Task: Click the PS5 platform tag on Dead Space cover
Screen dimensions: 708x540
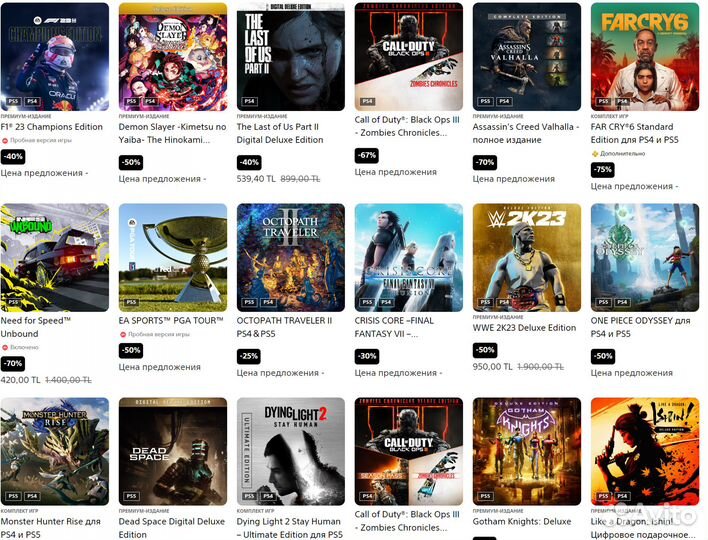Action: coord(131,496)
